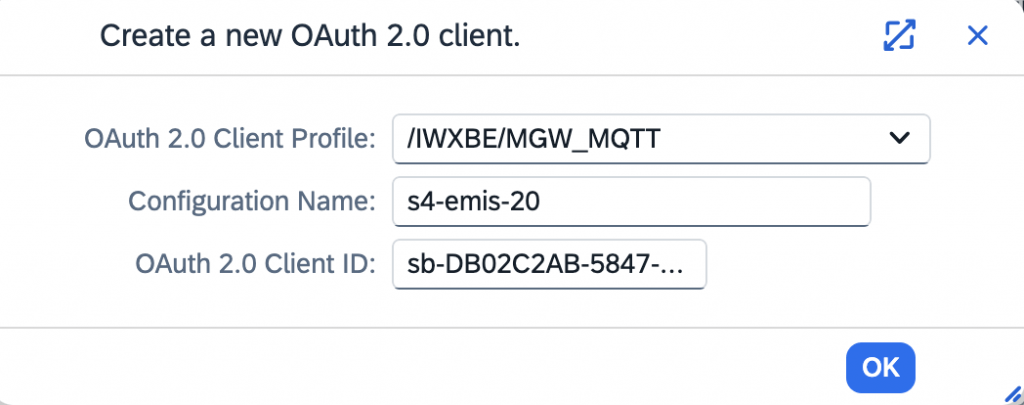This screenshot has height=405, width=1024.
Task: Close the OAuth 2.0 client dialog
Action: coord(977,35)
